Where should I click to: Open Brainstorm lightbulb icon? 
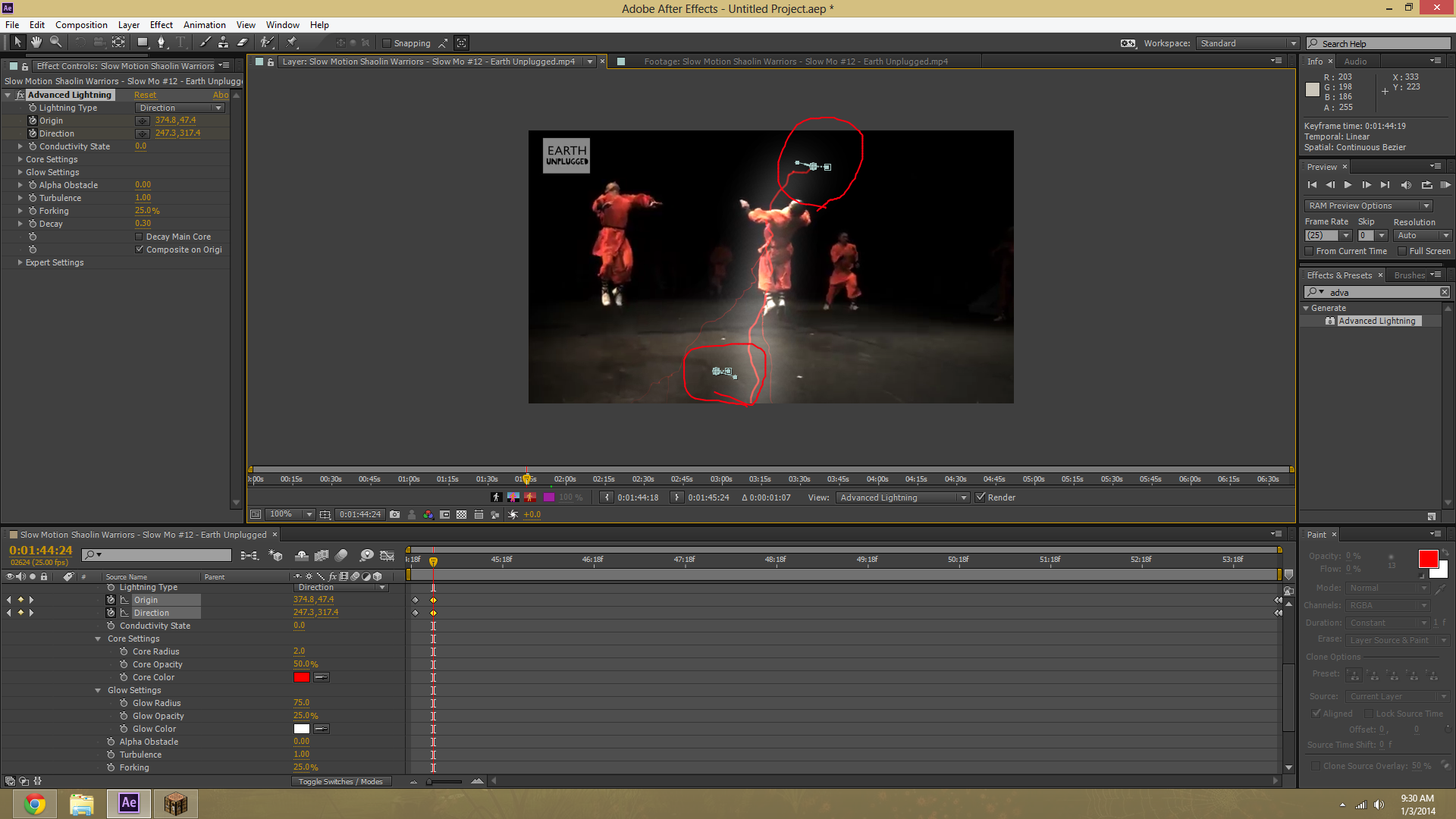pos(367,556)
